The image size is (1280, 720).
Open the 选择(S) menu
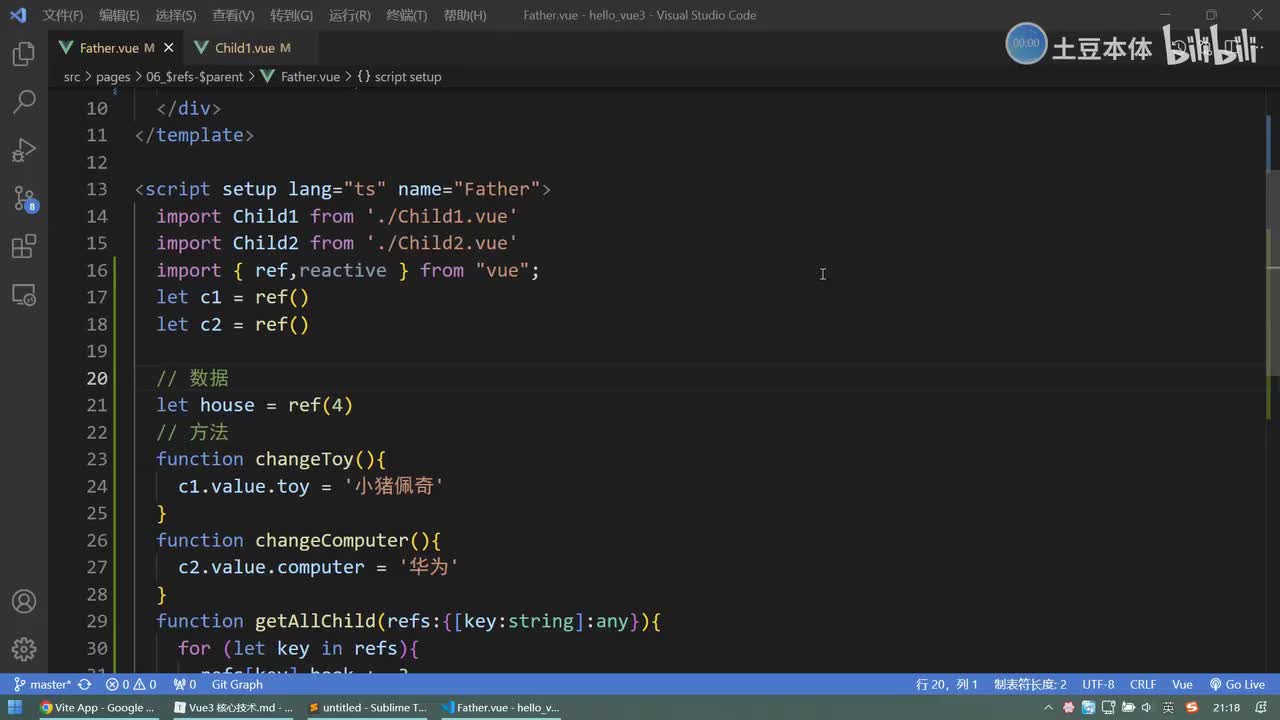coord(176,16)
